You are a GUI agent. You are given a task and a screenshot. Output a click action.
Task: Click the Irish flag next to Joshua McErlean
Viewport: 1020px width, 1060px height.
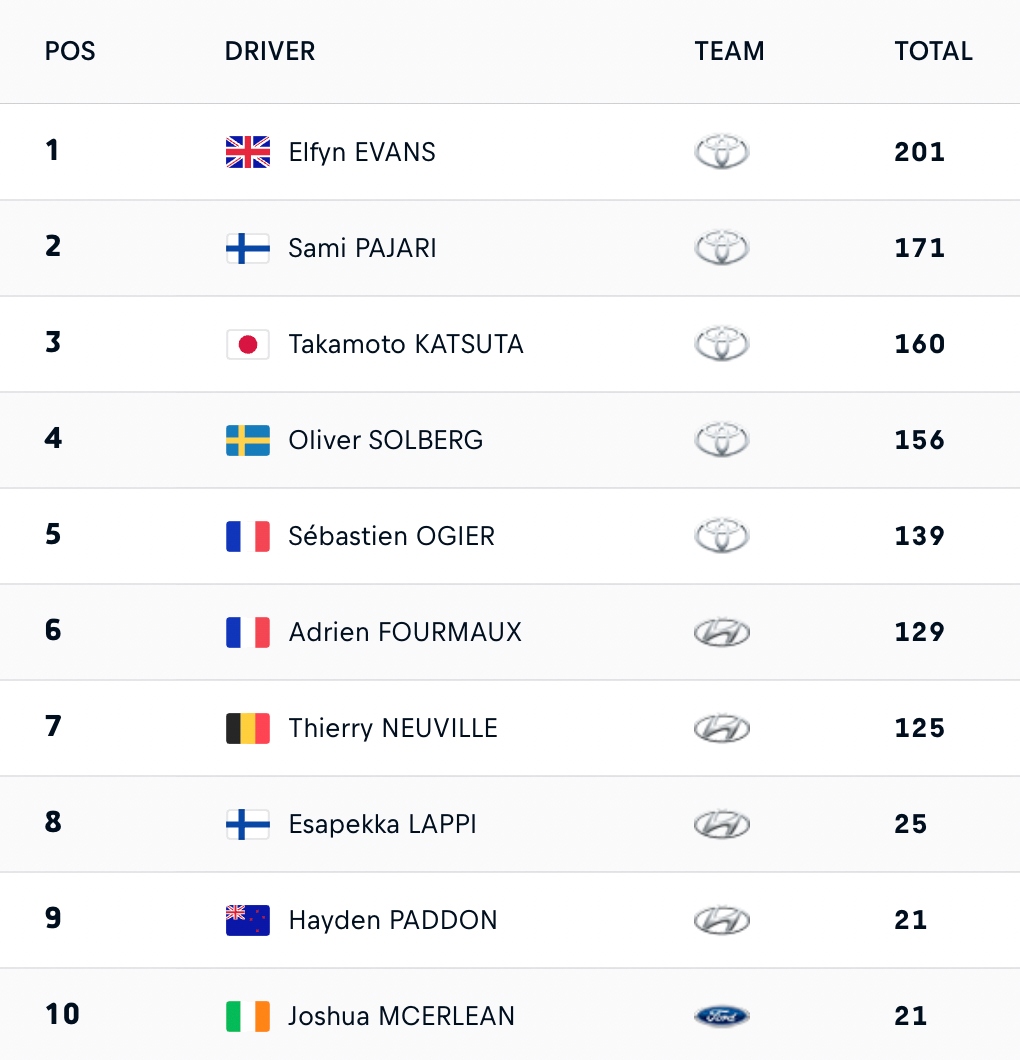(248, 1016)
